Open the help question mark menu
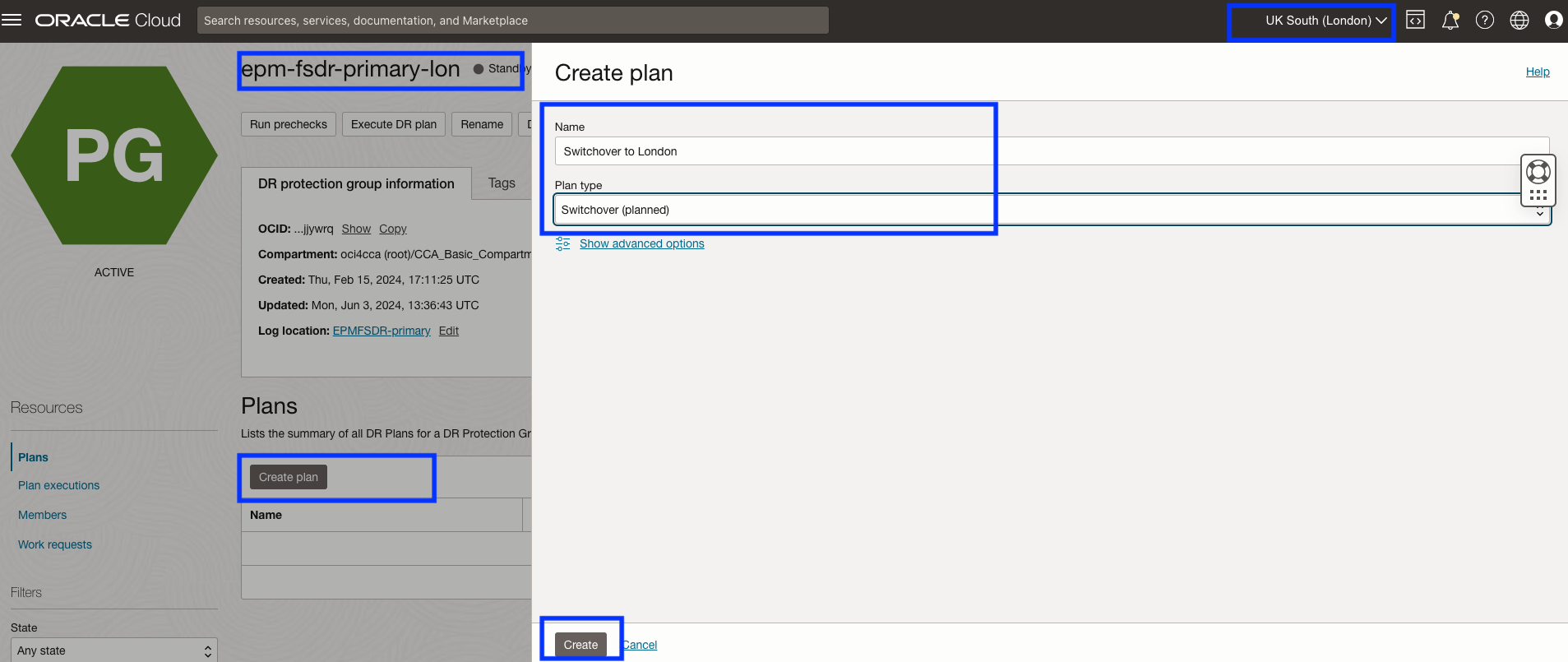 (1485, 20)
